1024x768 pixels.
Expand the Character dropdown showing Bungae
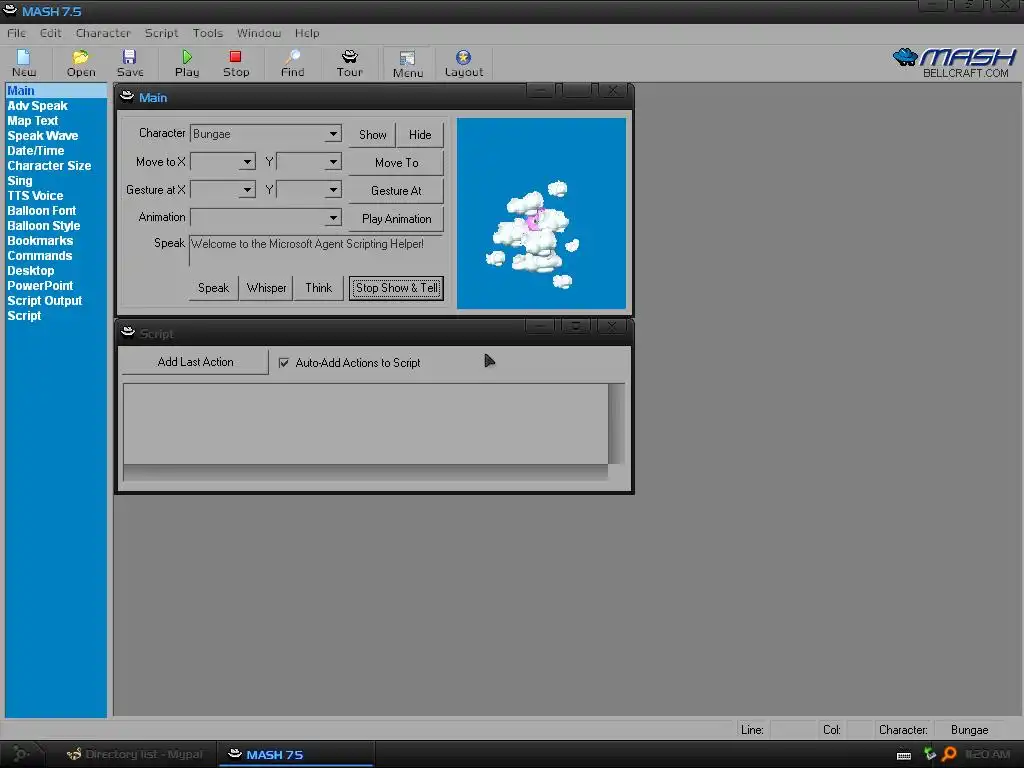(x=333, y=134)
